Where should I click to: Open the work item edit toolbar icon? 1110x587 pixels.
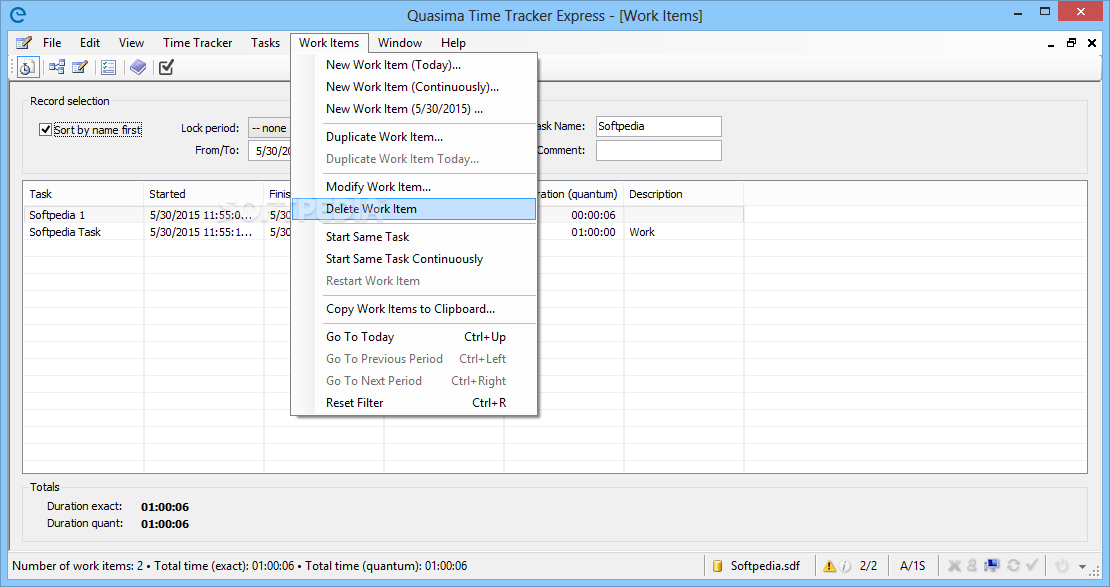pyautogui.click(x=80, y=67)
